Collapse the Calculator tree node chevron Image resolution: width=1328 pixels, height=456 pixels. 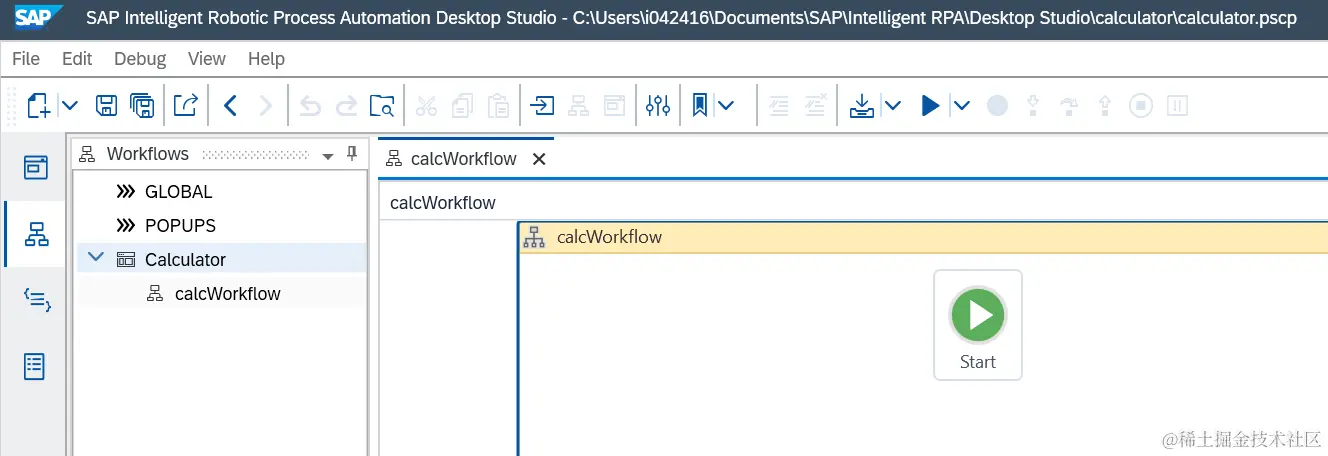[96, 258]
